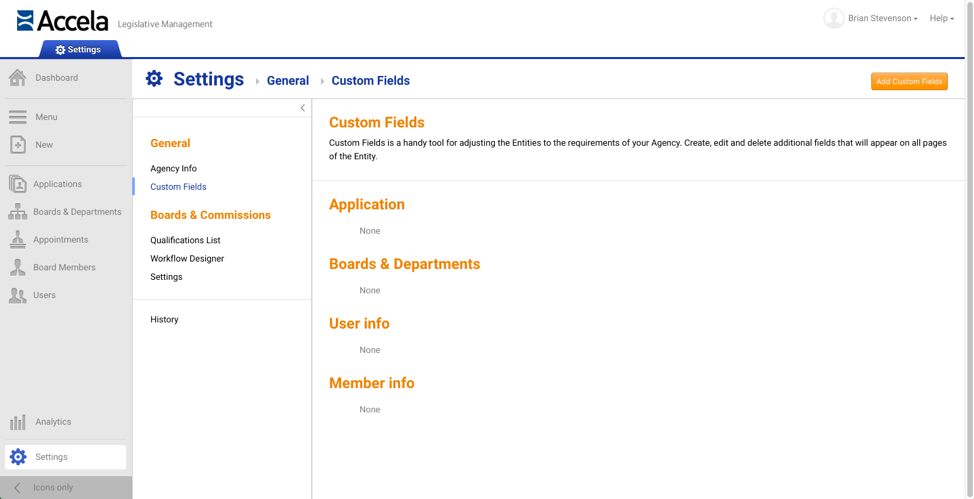This screenshot has width=974, height=499.
Task: Click the Application section heading
Action: click(x=367, y=204)
